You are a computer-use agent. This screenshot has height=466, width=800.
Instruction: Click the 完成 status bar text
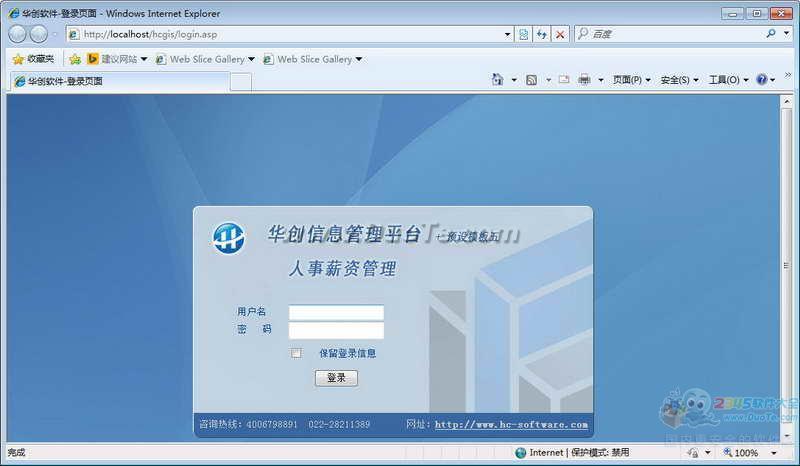point(16,453)
